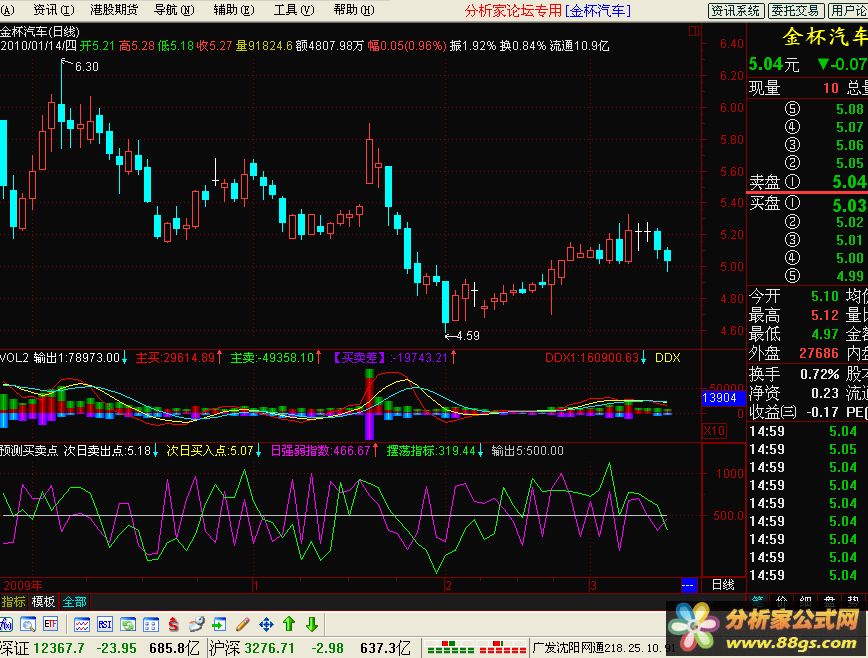Click the 次日卖出点:5.18 value
868x658 pixels.
[107, 451]
